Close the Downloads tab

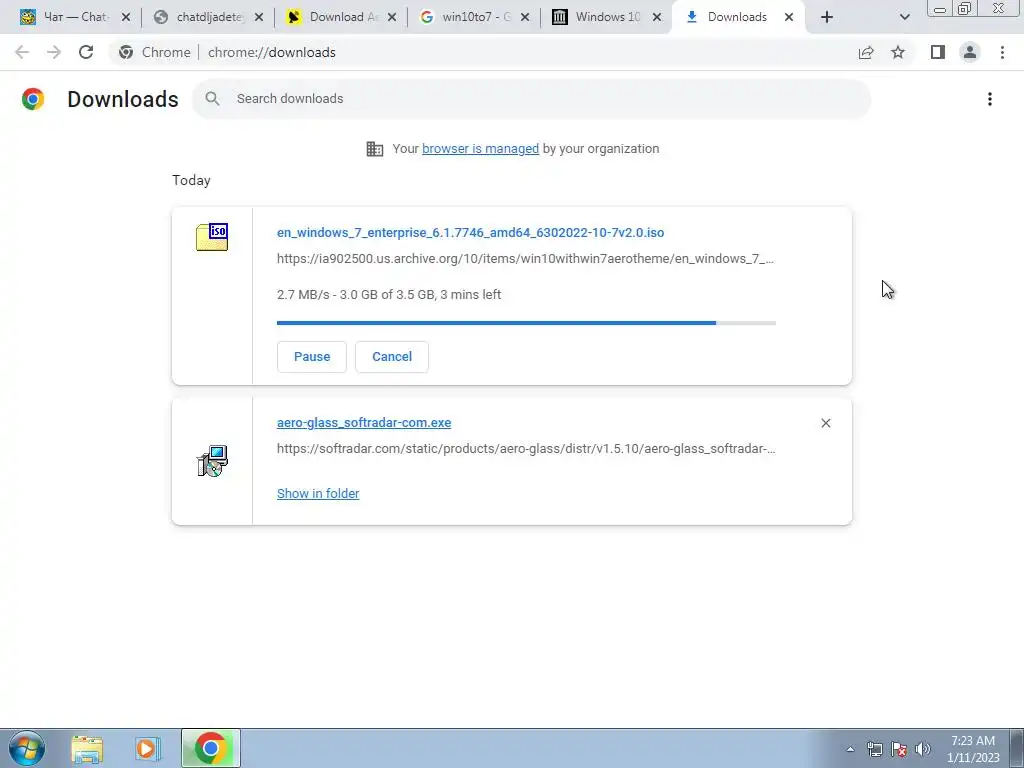(x=789, y=17)
